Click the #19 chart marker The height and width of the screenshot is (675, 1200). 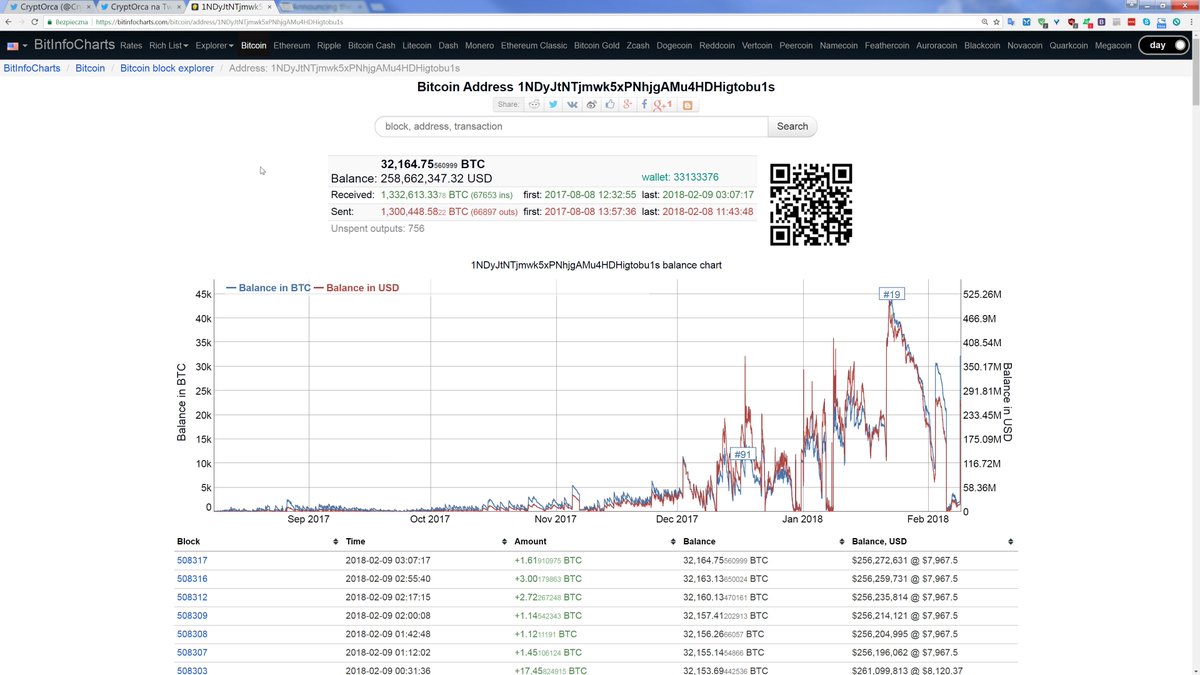tap(891, 294)
